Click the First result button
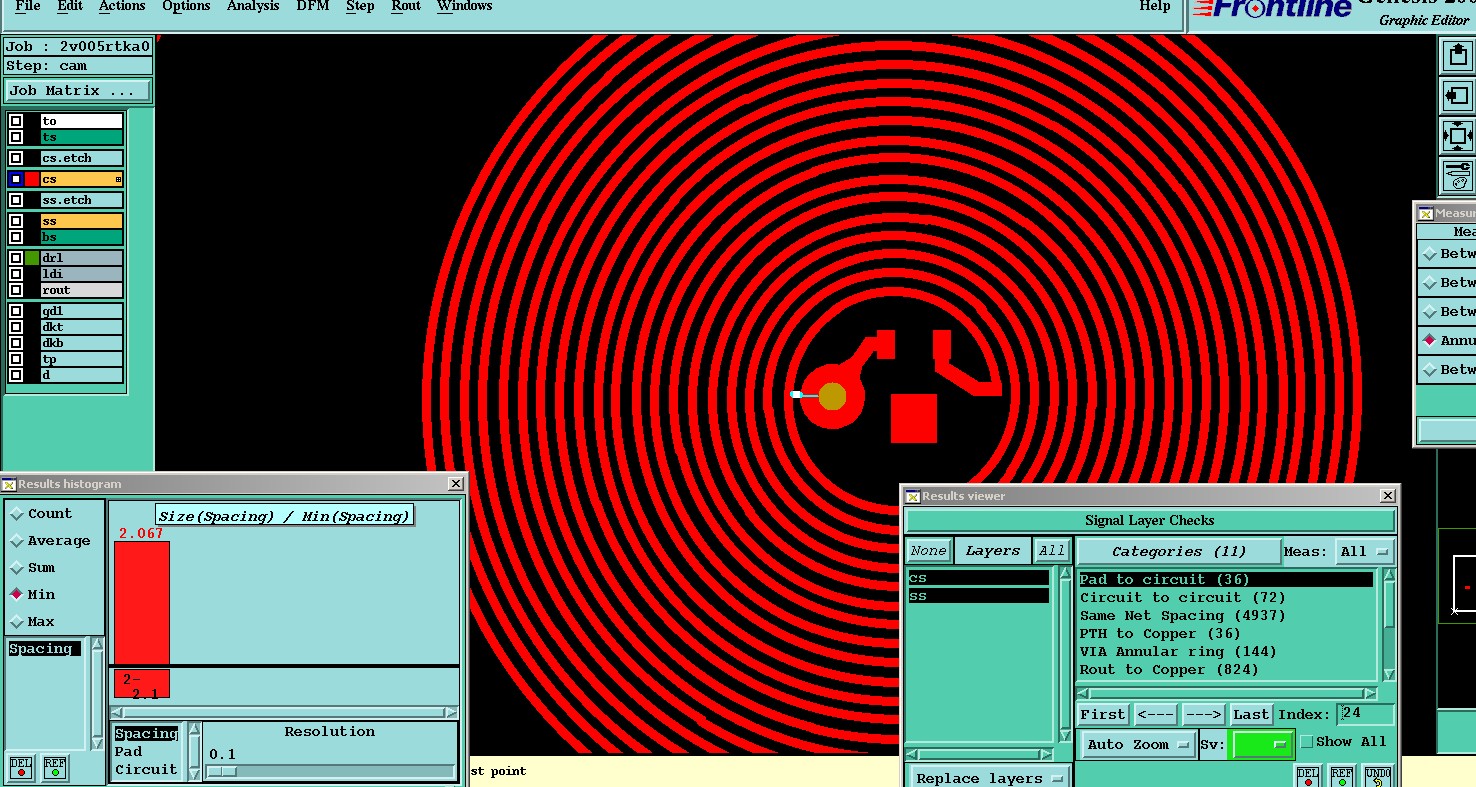The height and width of the screenshot is (787, 1476). [1103, 714]
